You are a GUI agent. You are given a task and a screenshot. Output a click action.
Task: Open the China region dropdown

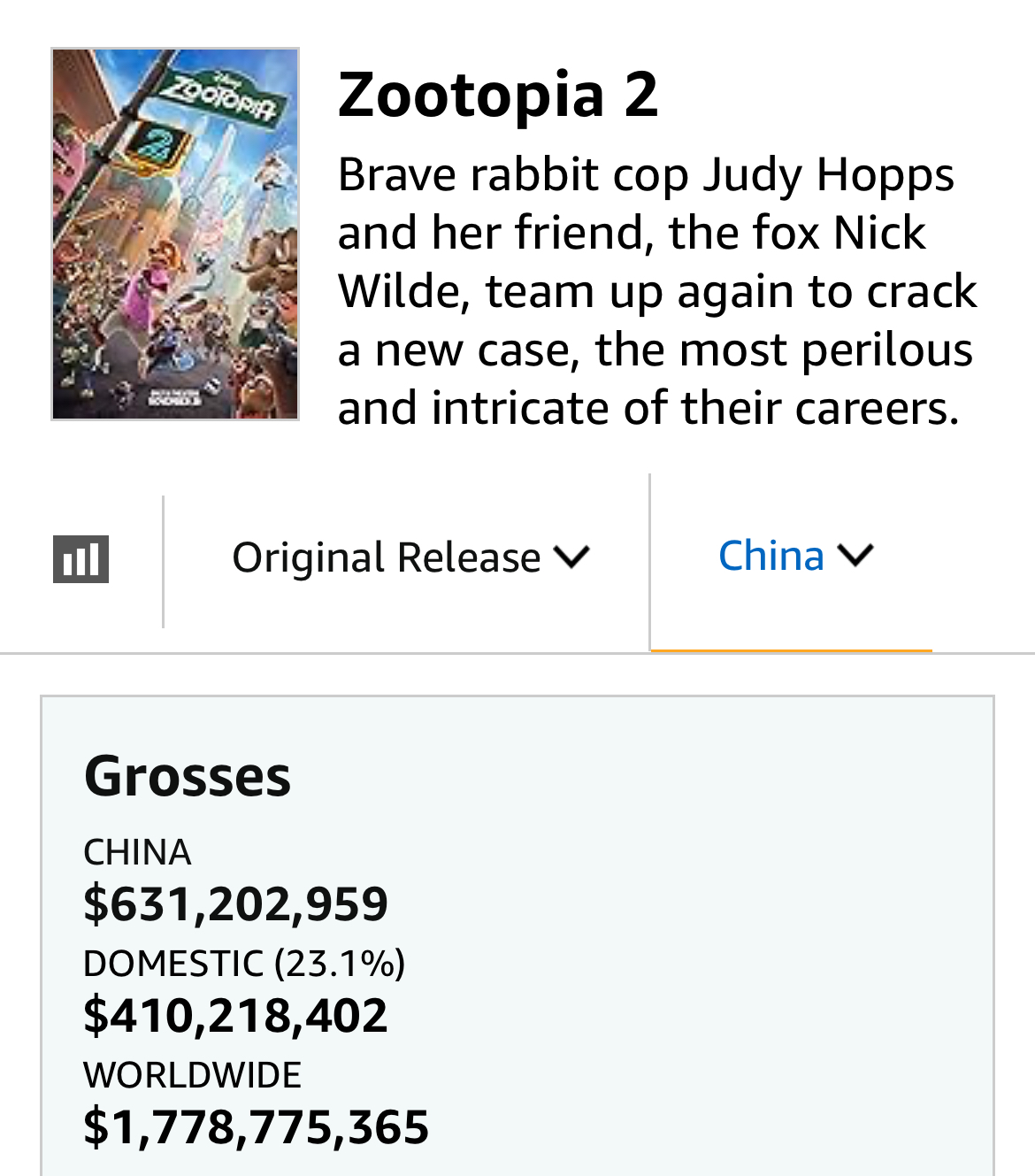coord(771,556)
